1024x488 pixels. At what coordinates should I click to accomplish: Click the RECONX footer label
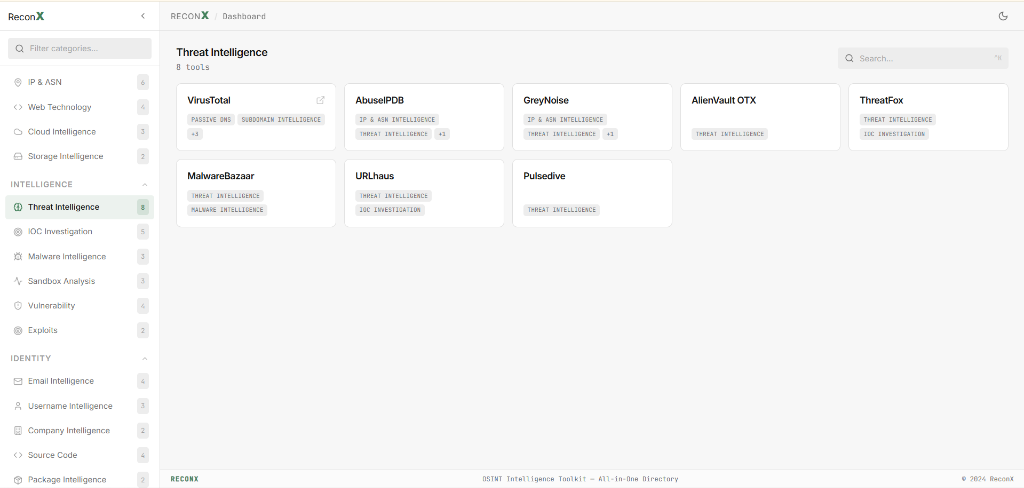(x=184, y=479)
